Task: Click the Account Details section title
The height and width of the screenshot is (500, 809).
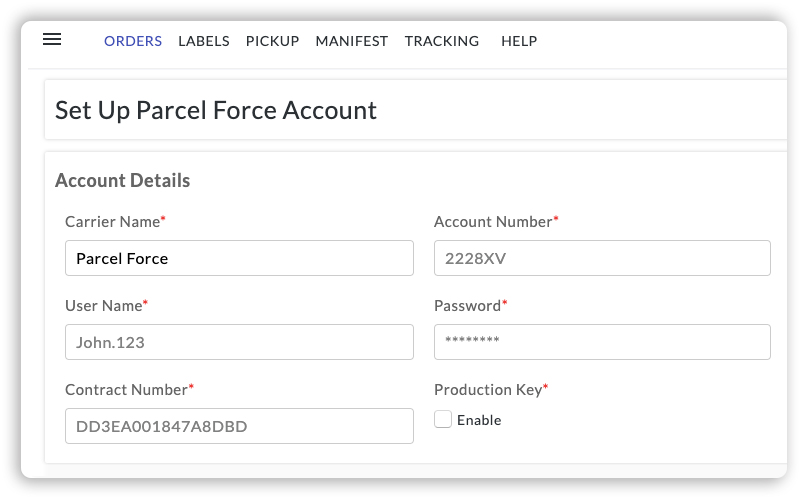Action: [123, 181]
